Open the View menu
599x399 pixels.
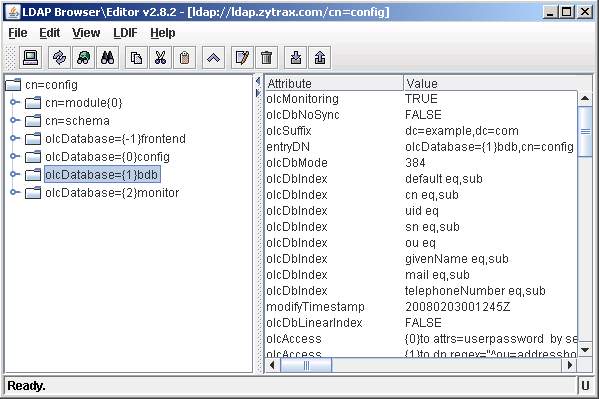click(86, 33)
